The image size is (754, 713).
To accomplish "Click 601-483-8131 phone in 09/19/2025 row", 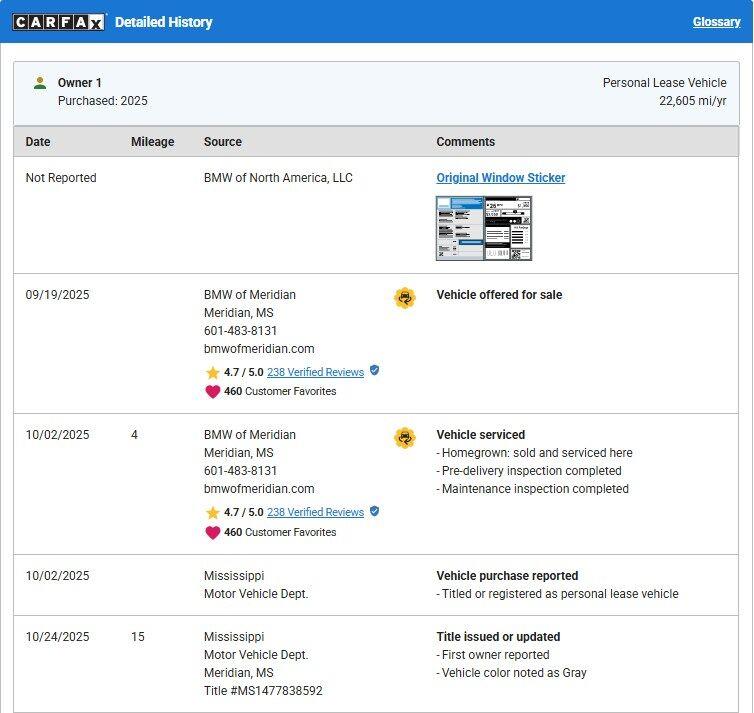I will click(x=240, y=331).
